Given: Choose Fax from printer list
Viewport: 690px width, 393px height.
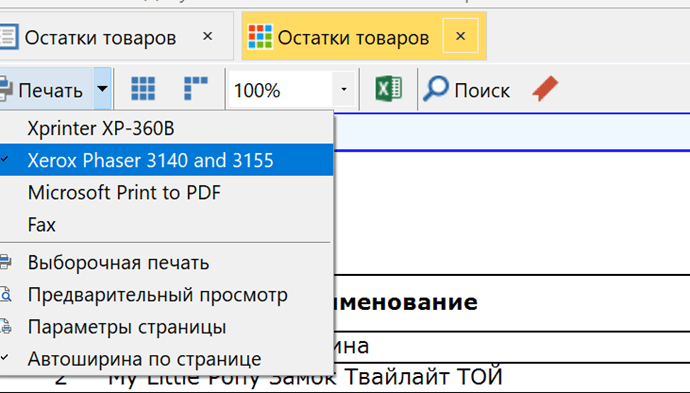Looking at the screenshot, I should click(x=166, y=224).
